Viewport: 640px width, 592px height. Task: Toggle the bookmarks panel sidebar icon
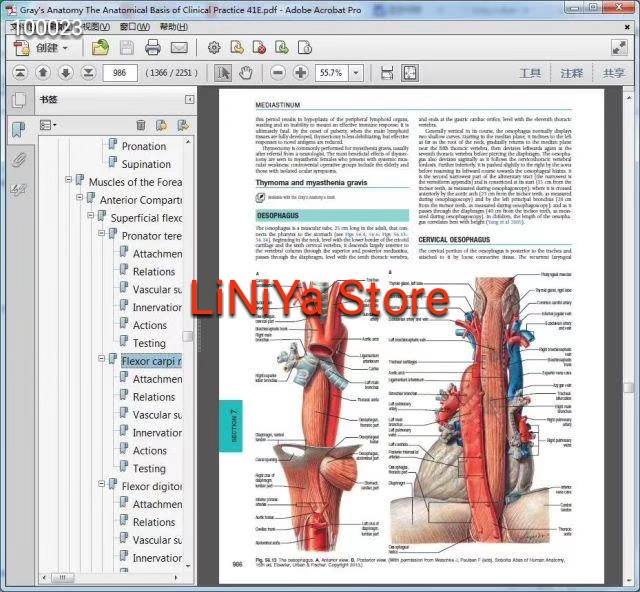(18, 130)
